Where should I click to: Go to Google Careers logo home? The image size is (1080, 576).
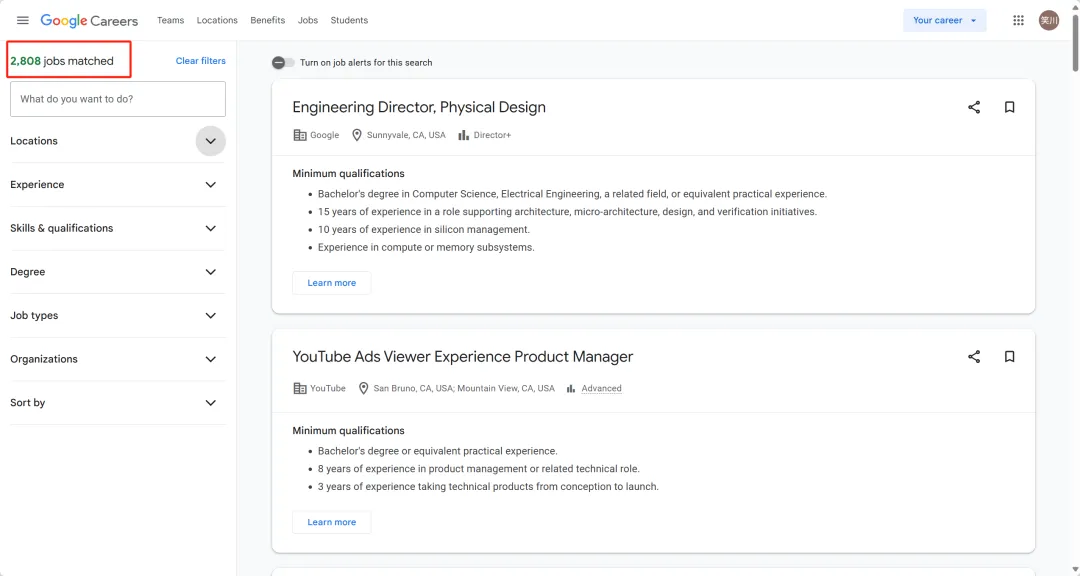point(89,21)
